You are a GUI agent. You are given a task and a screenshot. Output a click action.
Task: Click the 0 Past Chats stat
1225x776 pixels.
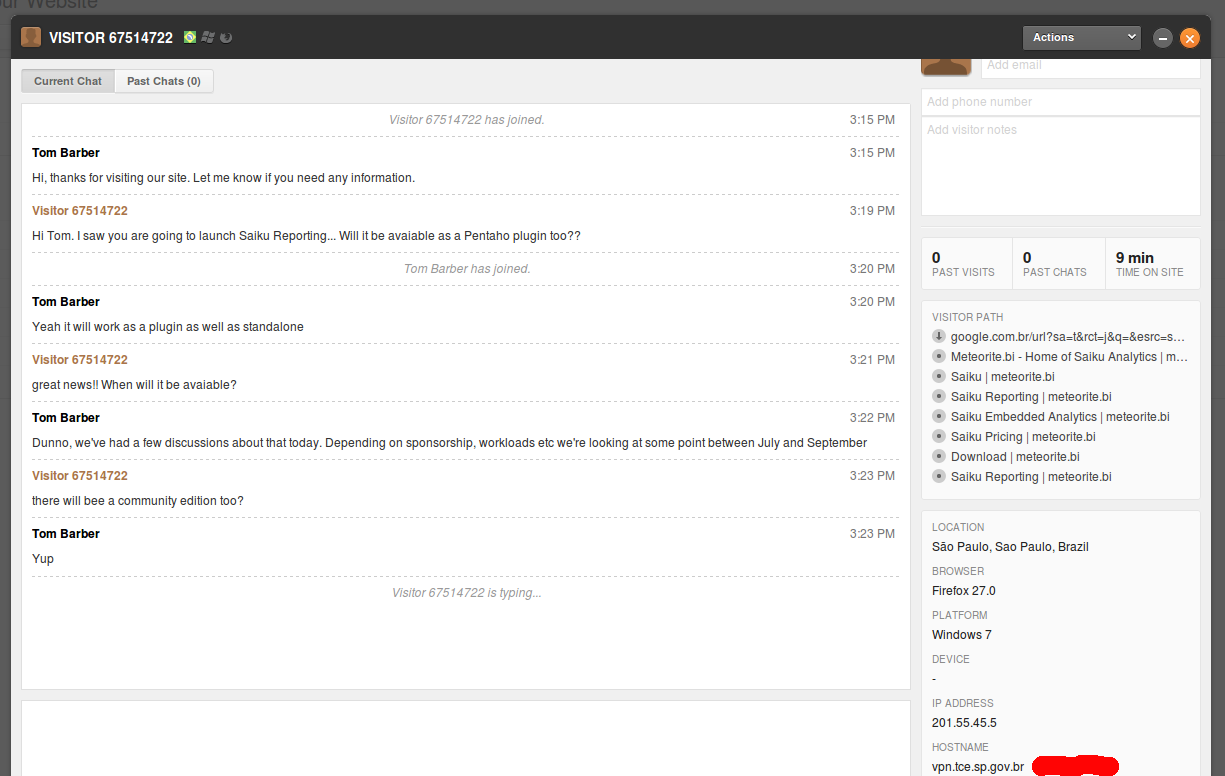pyautogui.click(x=1058, y=264)
